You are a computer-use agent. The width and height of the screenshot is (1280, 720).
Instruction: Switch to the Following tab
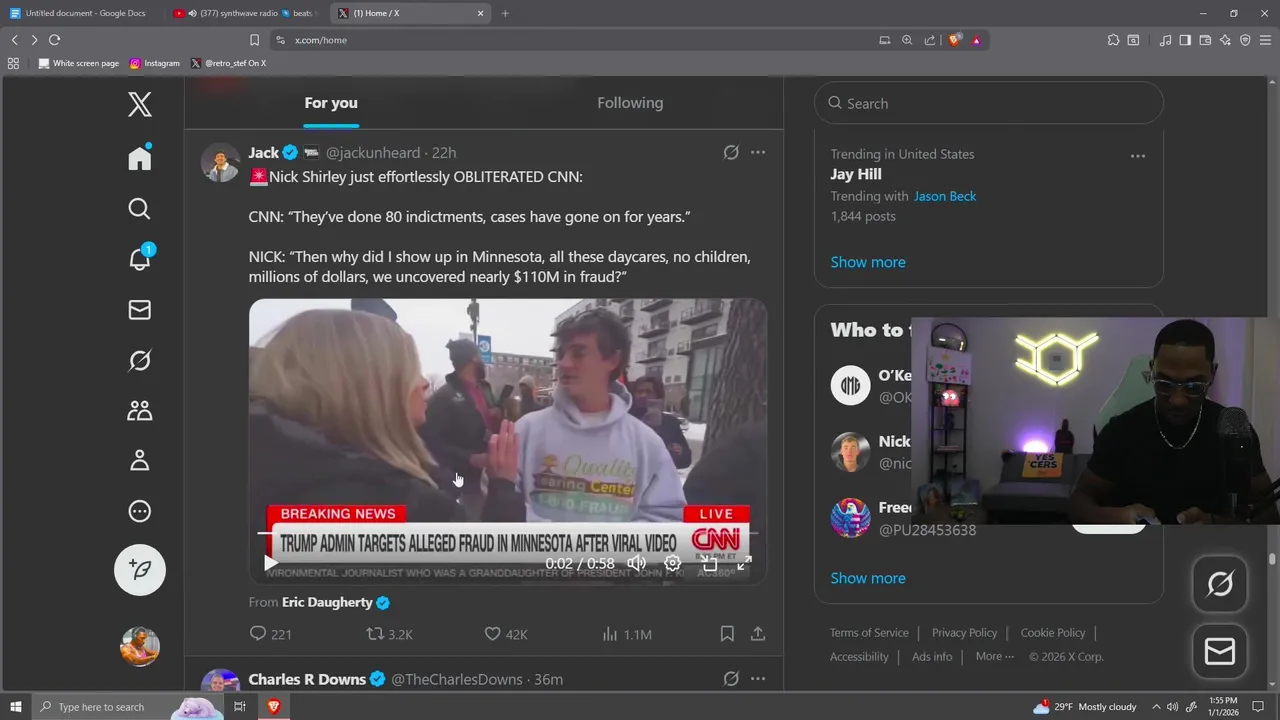click(630, 103)
